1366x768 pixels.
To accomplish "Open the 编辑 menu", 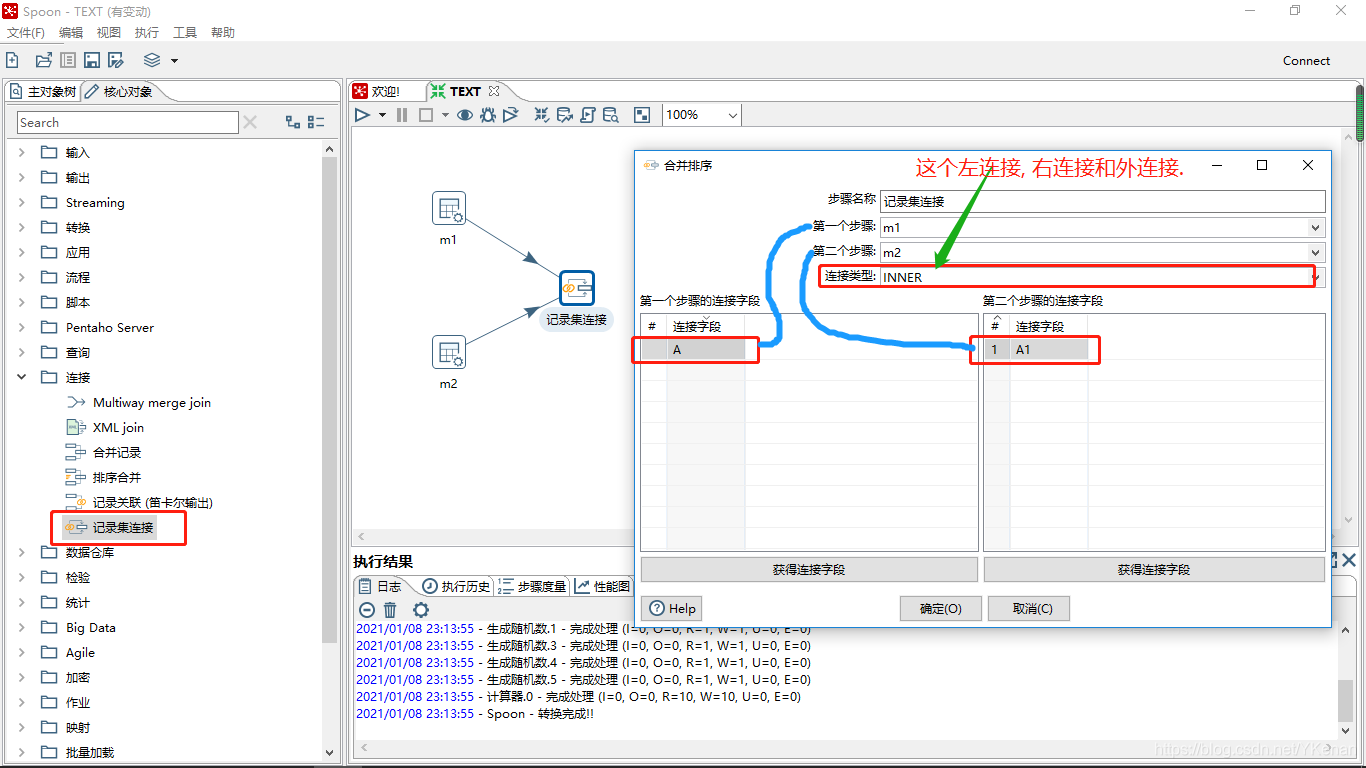I will coord(71,33).
